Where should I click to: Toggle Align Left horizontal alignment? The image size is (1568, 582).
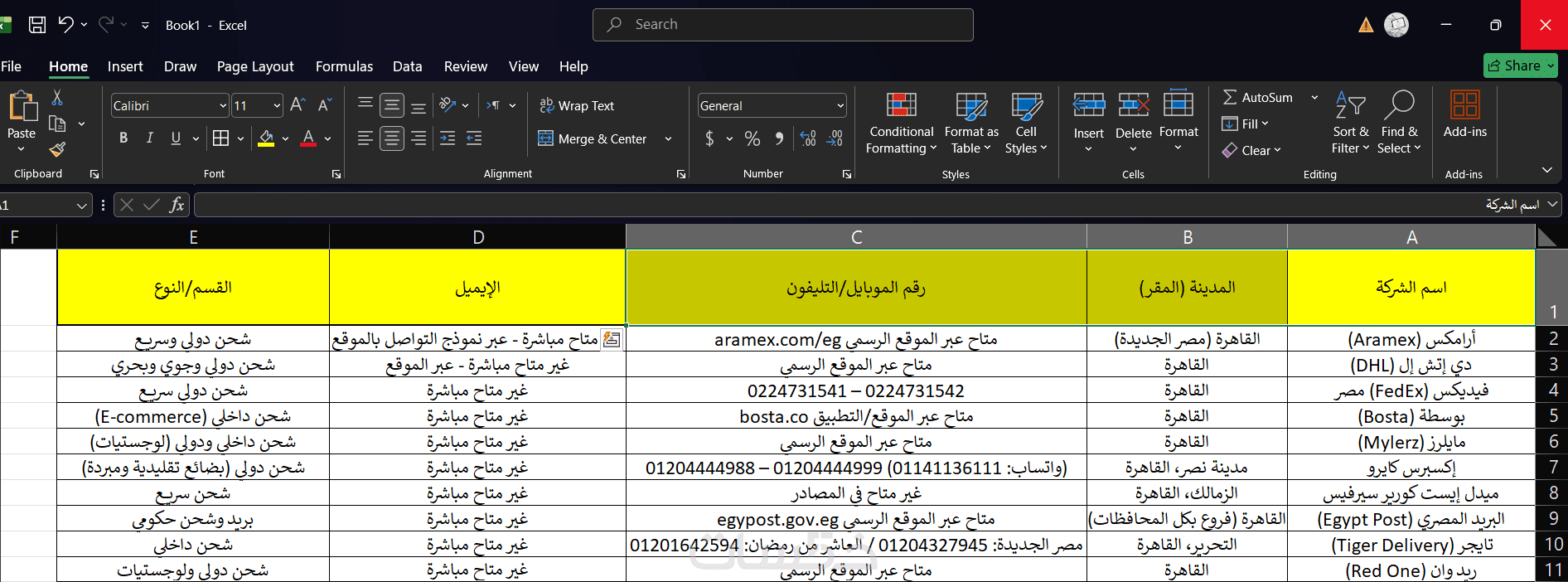pyautogui.click(x=365, y=138)
